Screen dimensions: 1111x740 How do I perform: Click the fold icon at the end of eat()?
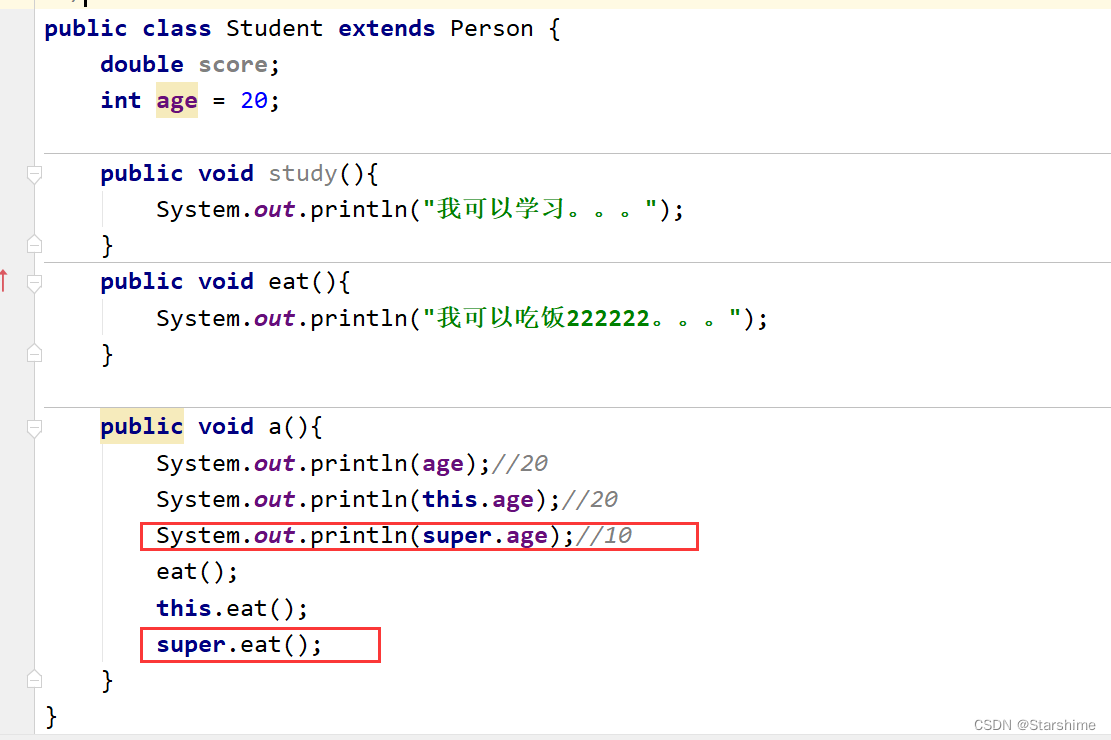[x=34, y=353]
